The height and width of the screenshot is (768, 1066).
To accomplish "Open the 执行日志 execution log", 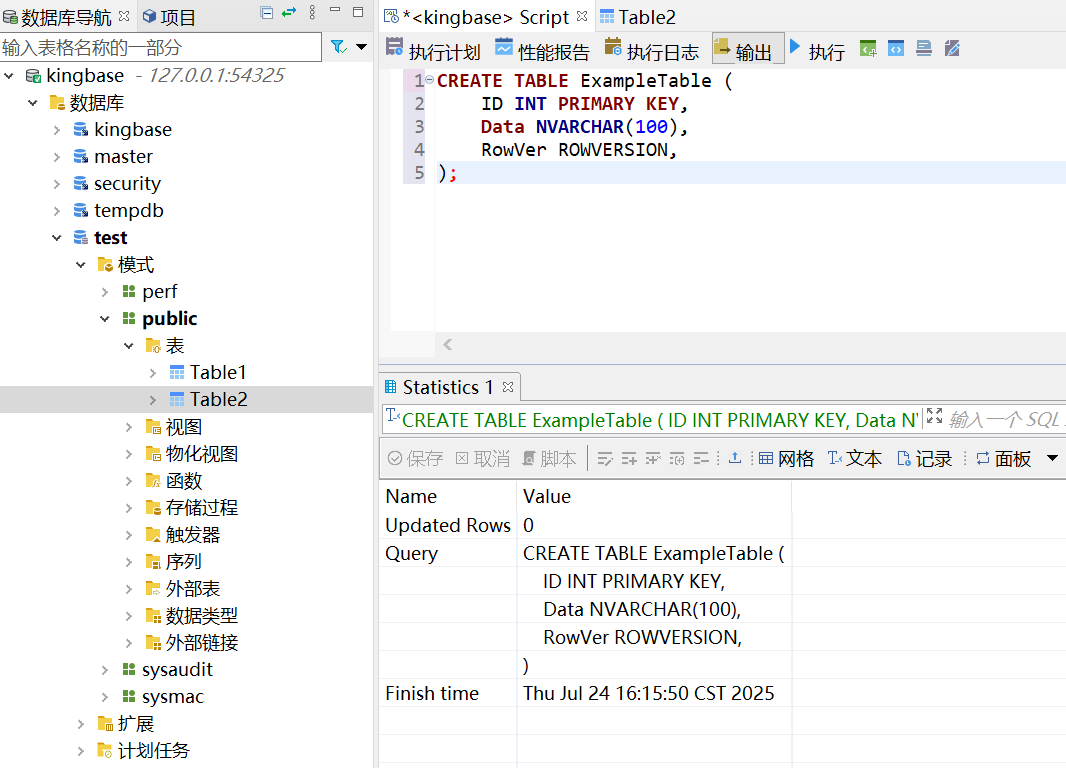I will click(651, 50).
